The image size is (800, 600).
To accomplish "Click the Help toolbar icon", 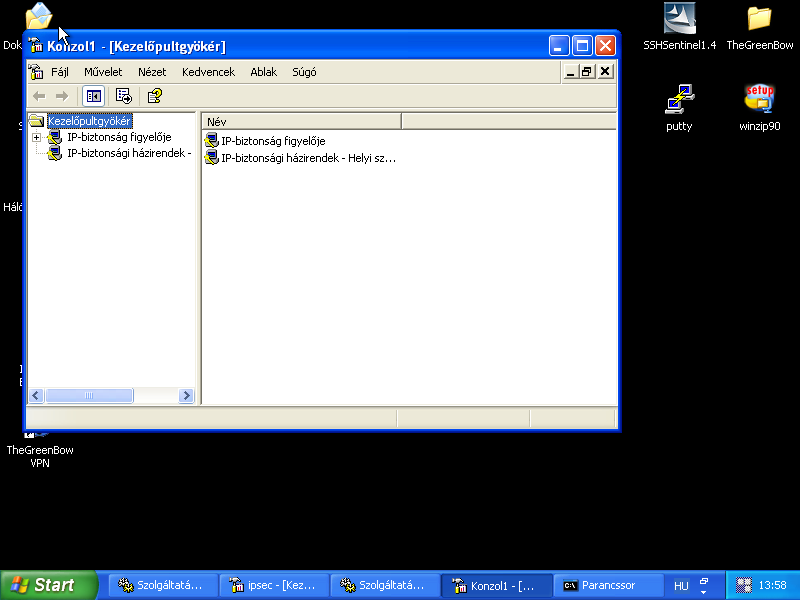I will pos(155,96).
